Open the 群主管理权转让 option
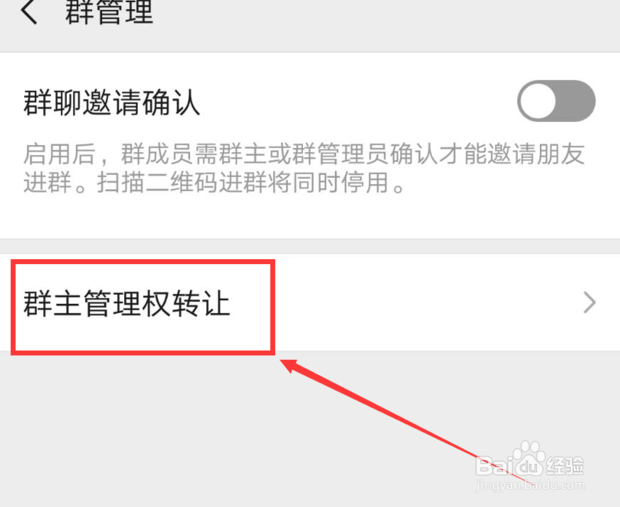Viewport: 620px width, 507px height. tap(310, 303)
